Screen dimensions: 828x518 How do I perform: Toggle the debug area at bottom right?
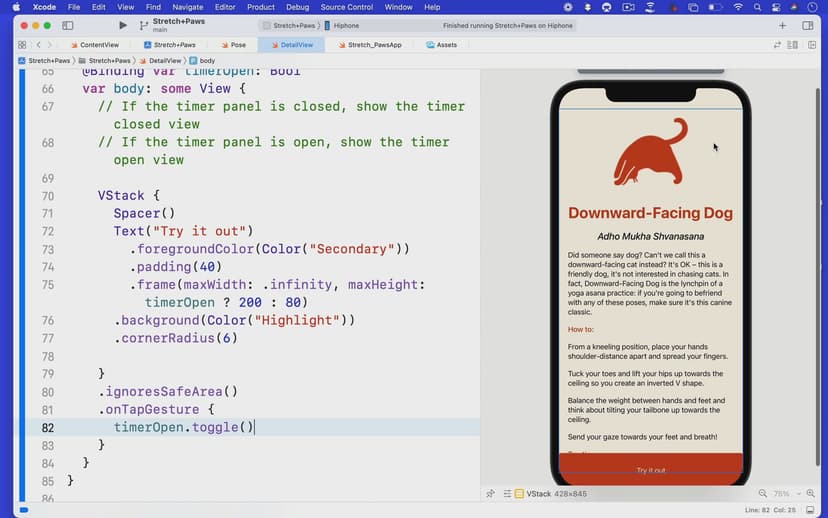tap(808, 510)
